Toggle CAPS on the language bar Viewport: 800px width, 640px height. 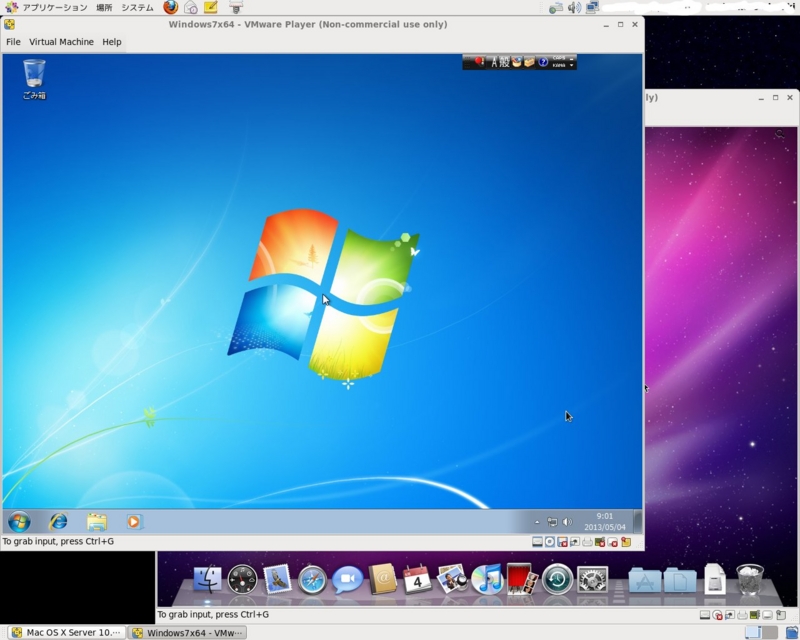[x=559, y=59]
